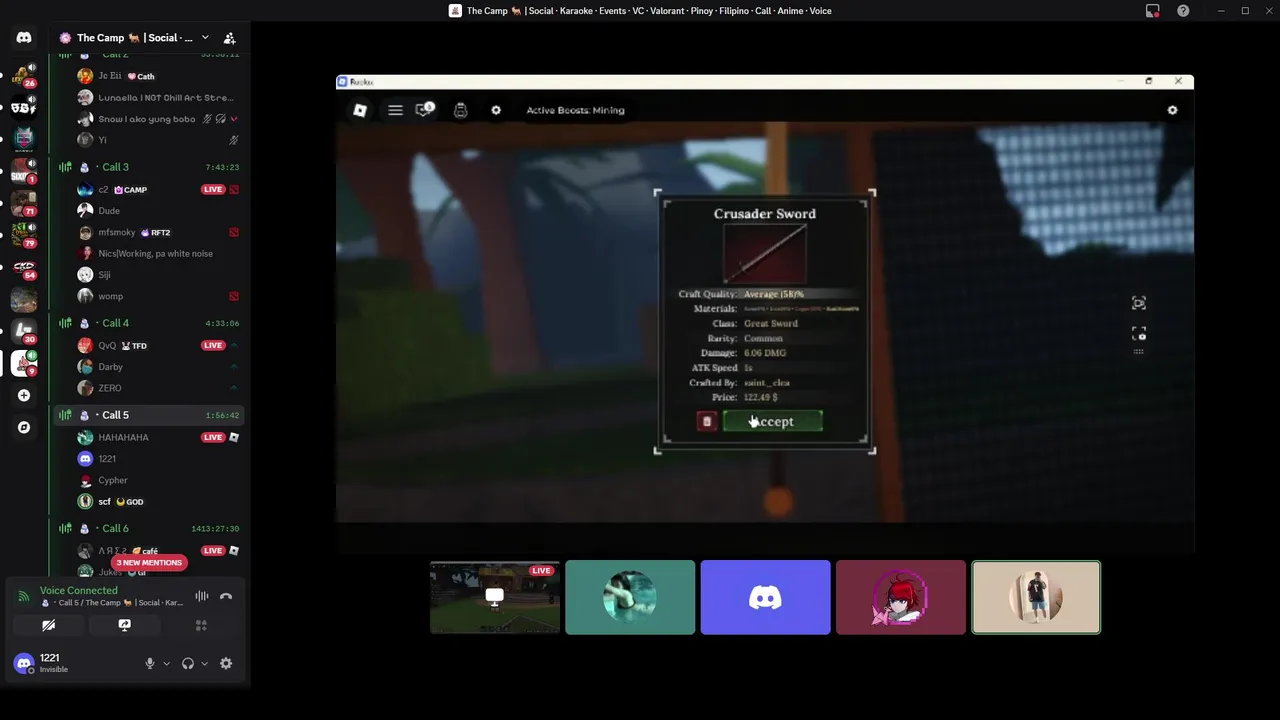Watch QvQ's LIVE stream badge
The image size is (1280, 720).
[213, 345]
